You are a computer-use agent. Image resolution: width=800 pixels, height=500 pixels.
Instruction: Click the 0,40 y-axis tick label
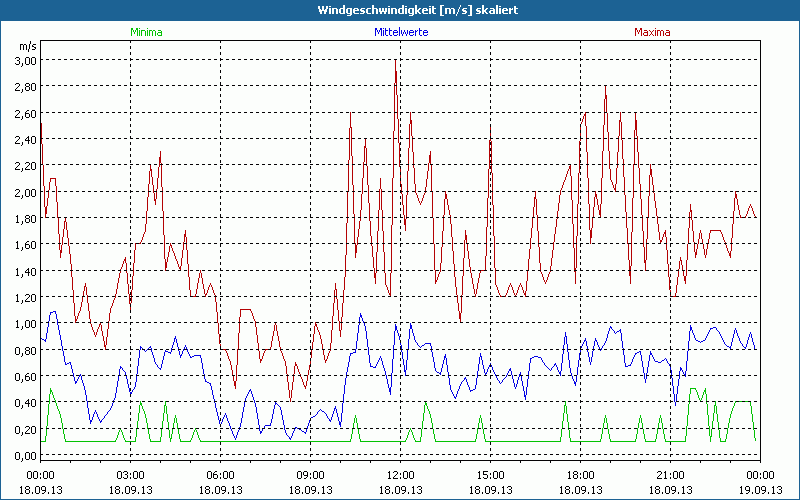(x=24, y=403)
